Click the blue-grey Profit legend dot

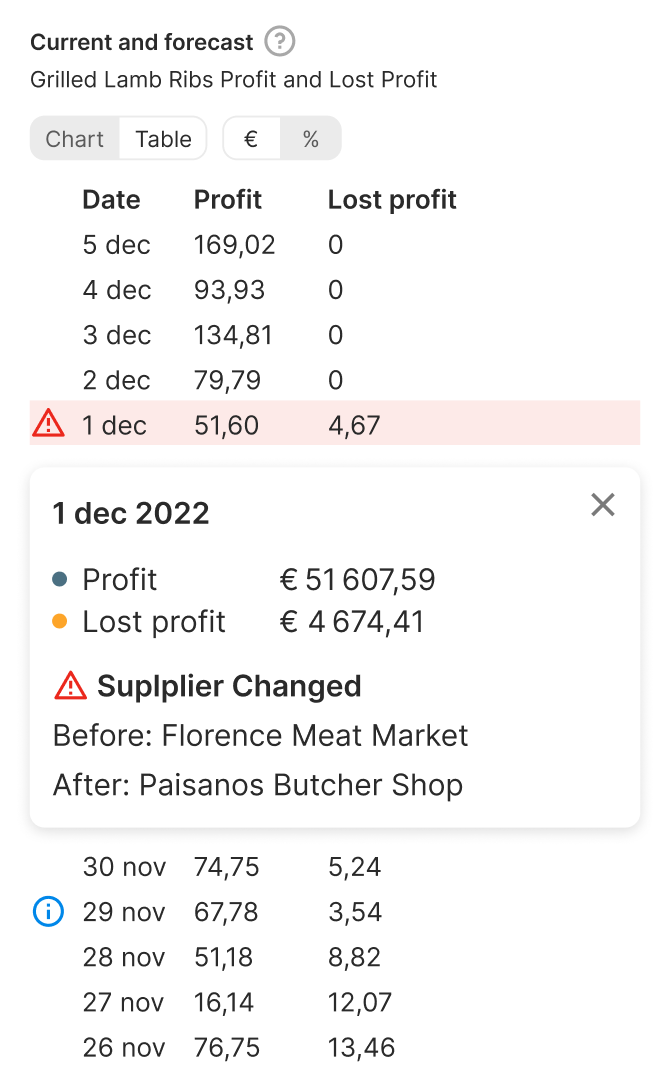[x=60, y=579]
